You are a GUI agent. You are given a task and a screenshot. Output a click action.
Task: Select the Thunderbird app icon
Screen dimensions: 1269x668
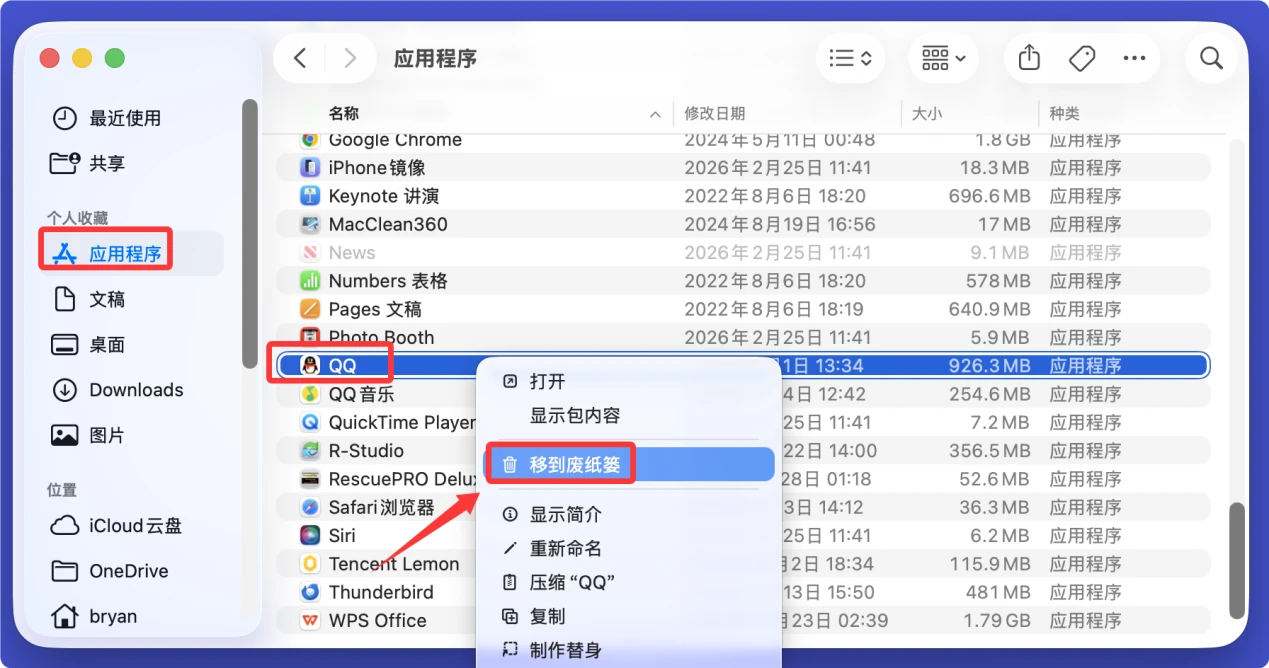point(311,592)
